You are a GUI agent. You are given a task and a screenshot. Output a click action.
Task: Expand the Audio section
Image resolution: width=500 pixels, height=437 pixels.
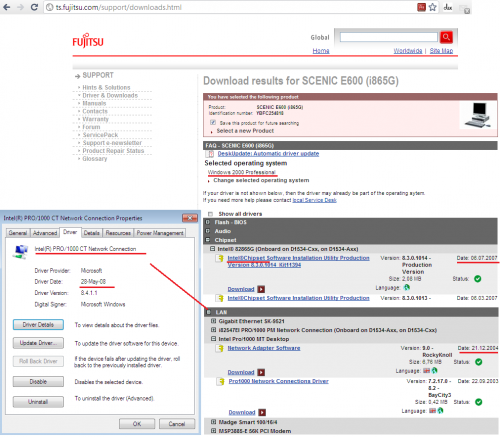[x=208, y=231]
